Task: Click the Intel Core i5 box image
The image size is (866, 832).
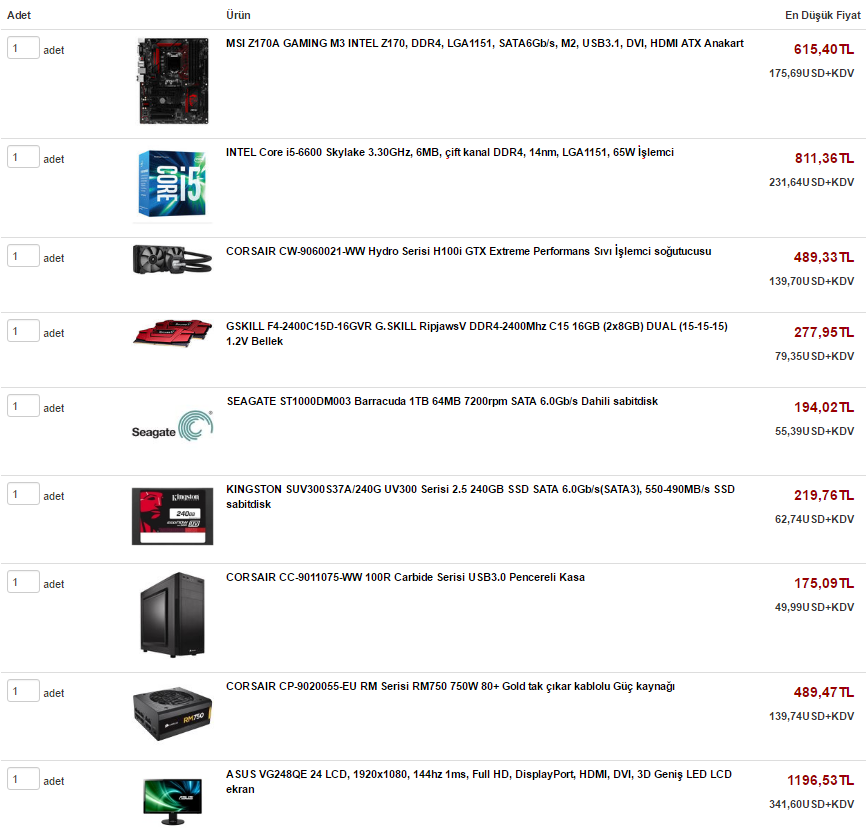Action: 172,183
